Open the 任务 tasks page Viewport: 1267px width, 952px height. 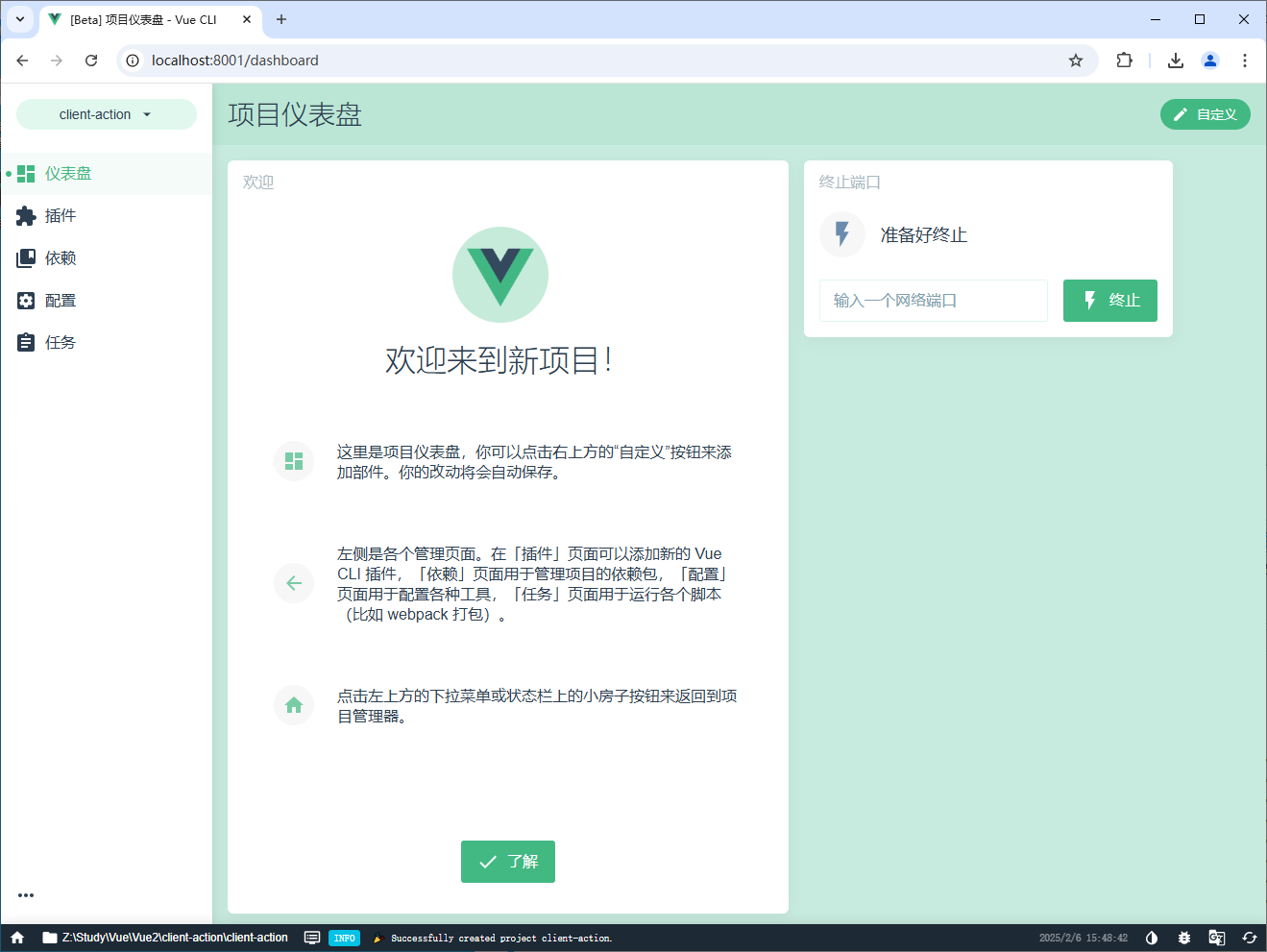coord(106,343)
